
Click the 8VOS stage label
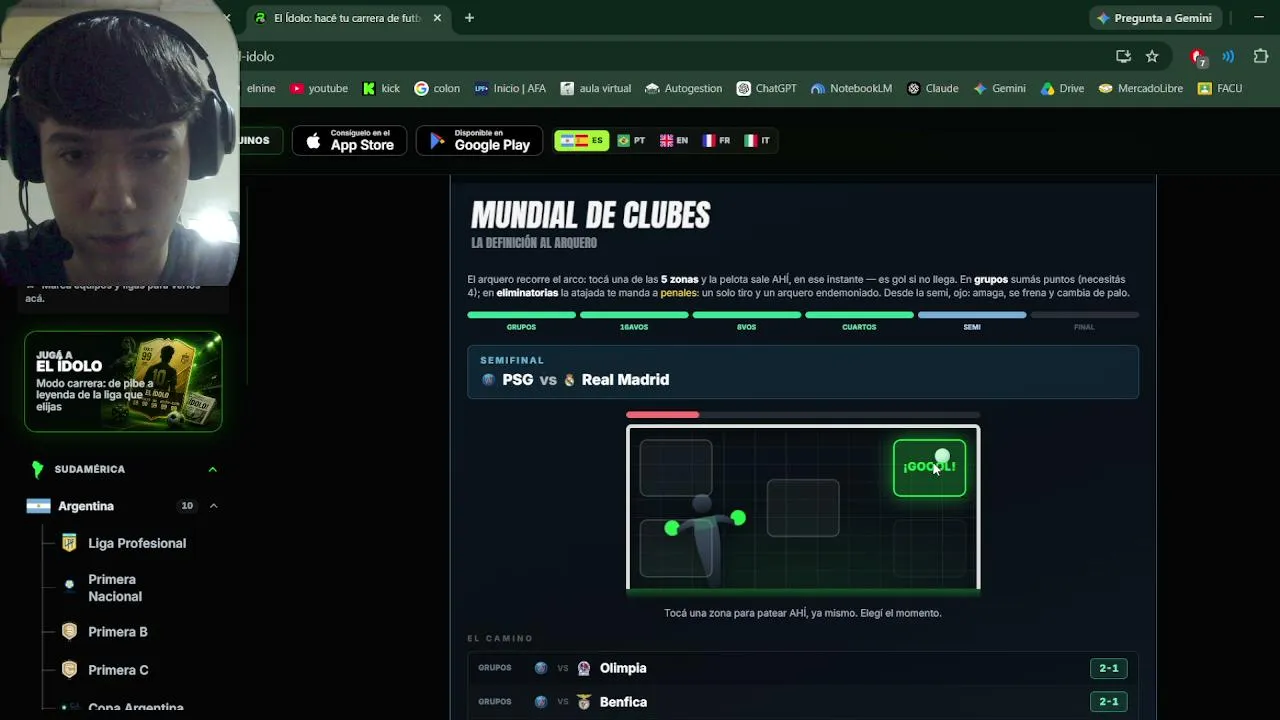click(747, 327)
